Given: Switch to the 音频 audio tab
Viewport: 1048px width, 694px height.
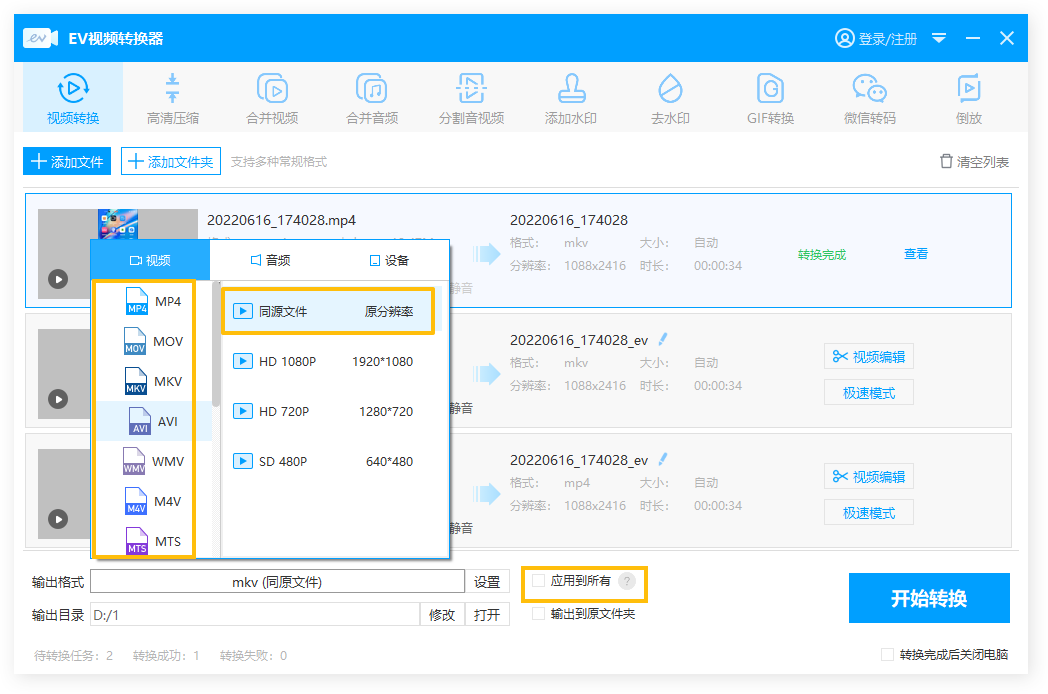Looking at the screenshot, I should (270, 260).
